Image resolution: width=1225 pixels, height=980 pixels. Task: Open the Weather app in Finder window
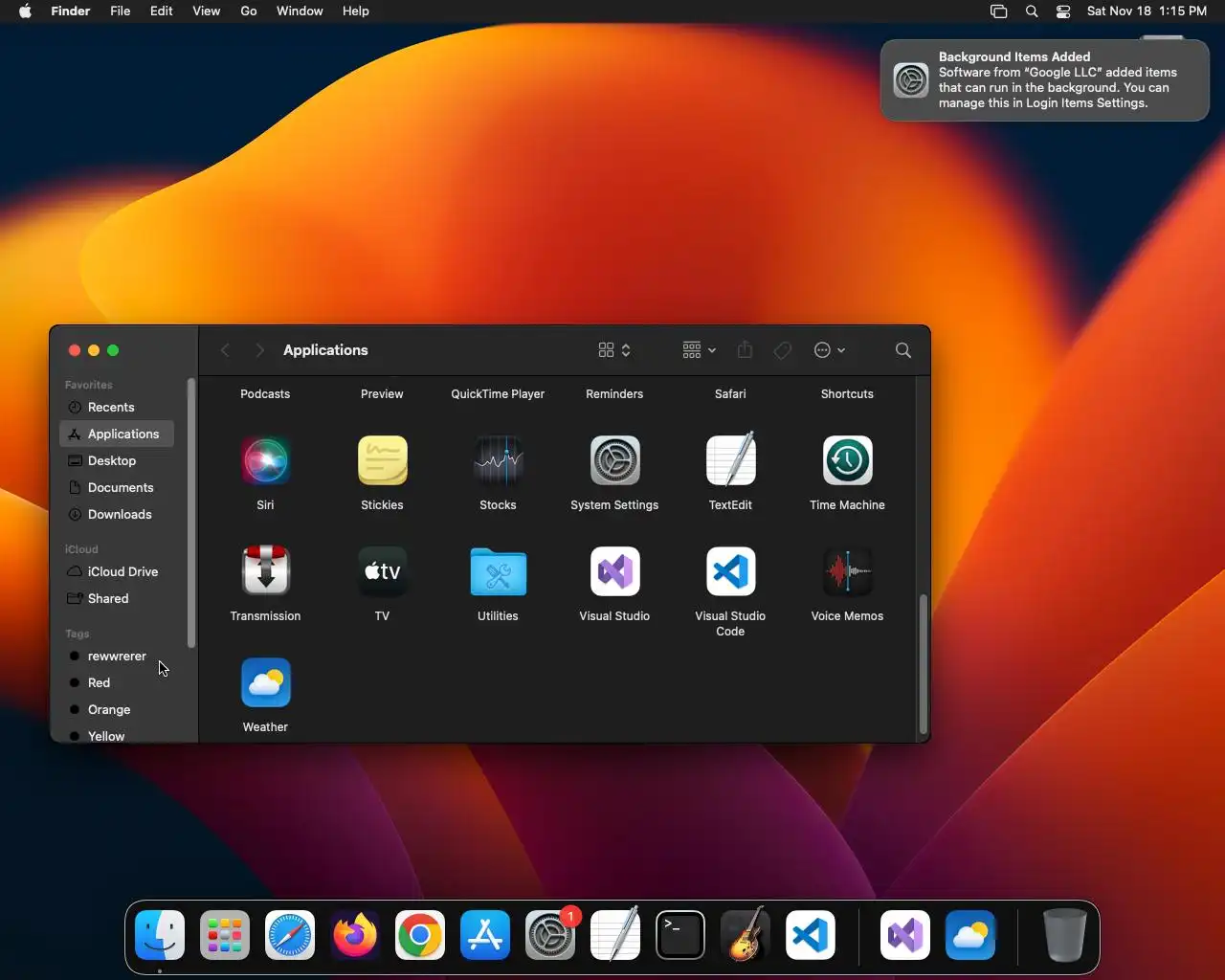point(265,682)
